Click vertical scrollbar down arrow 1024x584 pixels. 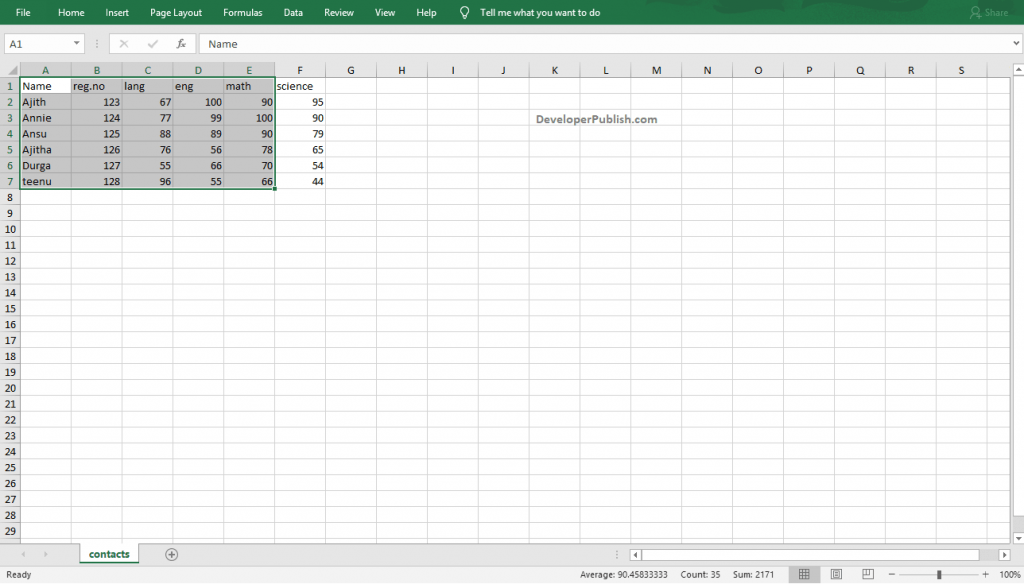tap(1017, 538)
